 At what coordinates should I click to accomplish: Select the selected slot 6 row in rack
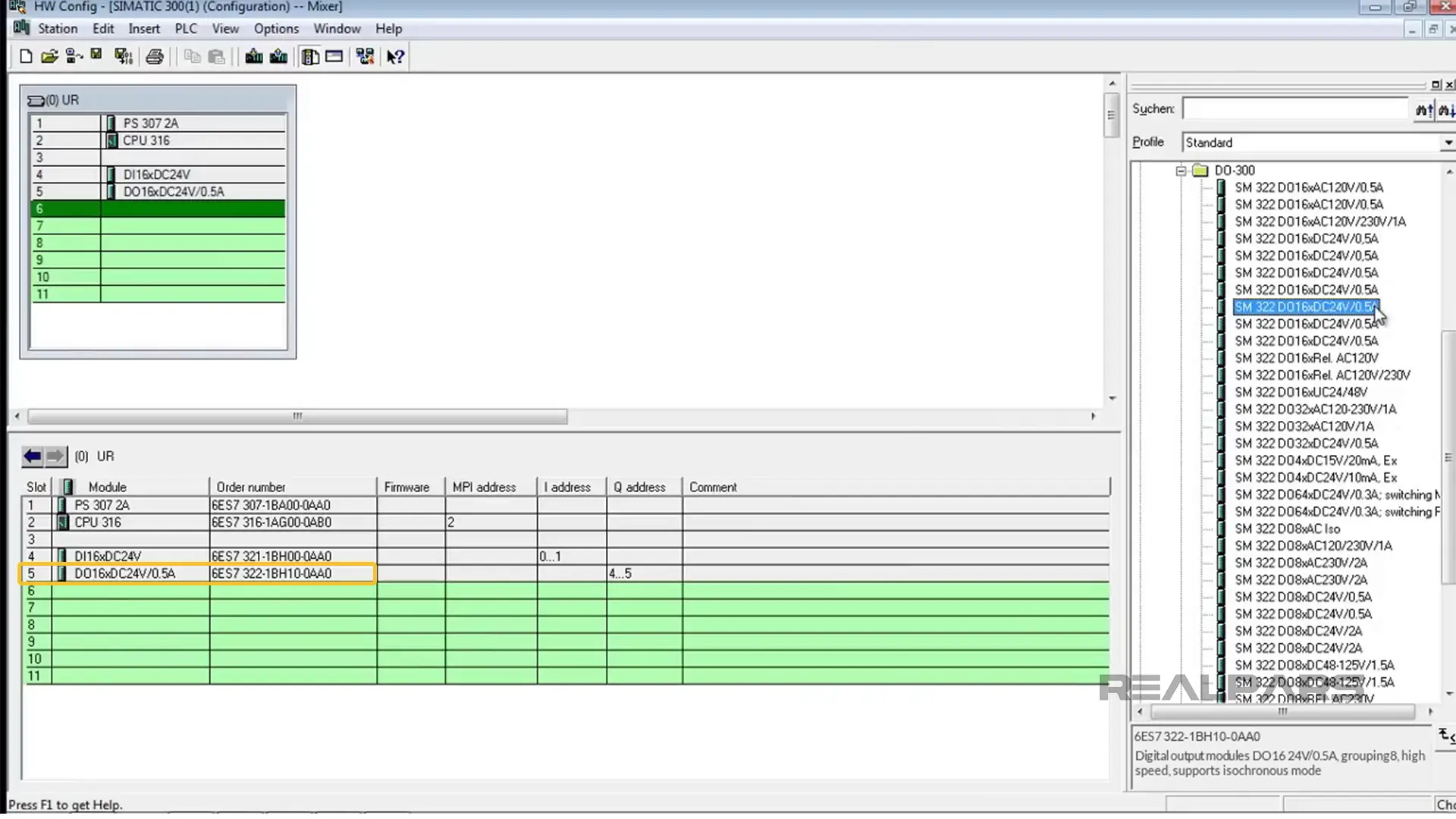(x=158, y=209)
